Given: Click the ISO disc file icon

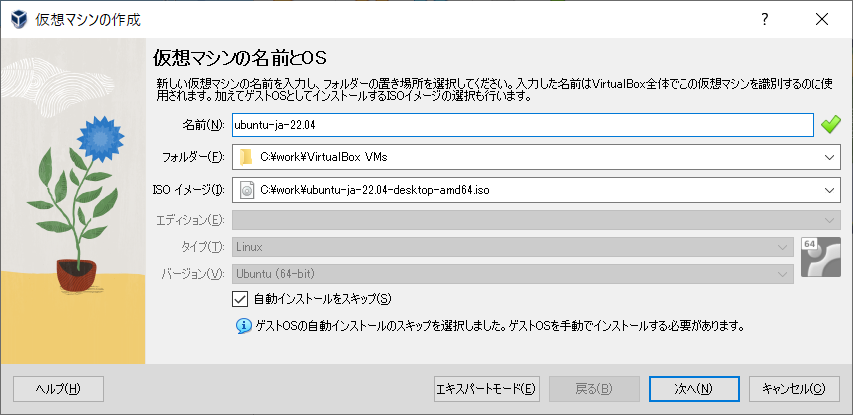Looking at the screenshot, I should click(247, 190).
